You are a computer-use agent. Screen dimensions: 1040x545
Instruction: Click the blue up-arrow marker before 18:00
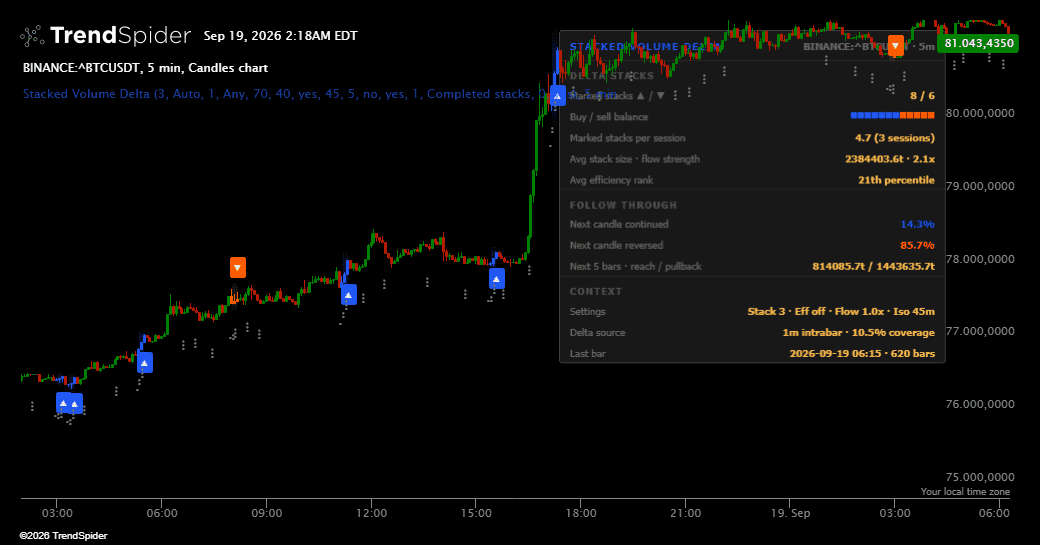[x=558, y=95]
